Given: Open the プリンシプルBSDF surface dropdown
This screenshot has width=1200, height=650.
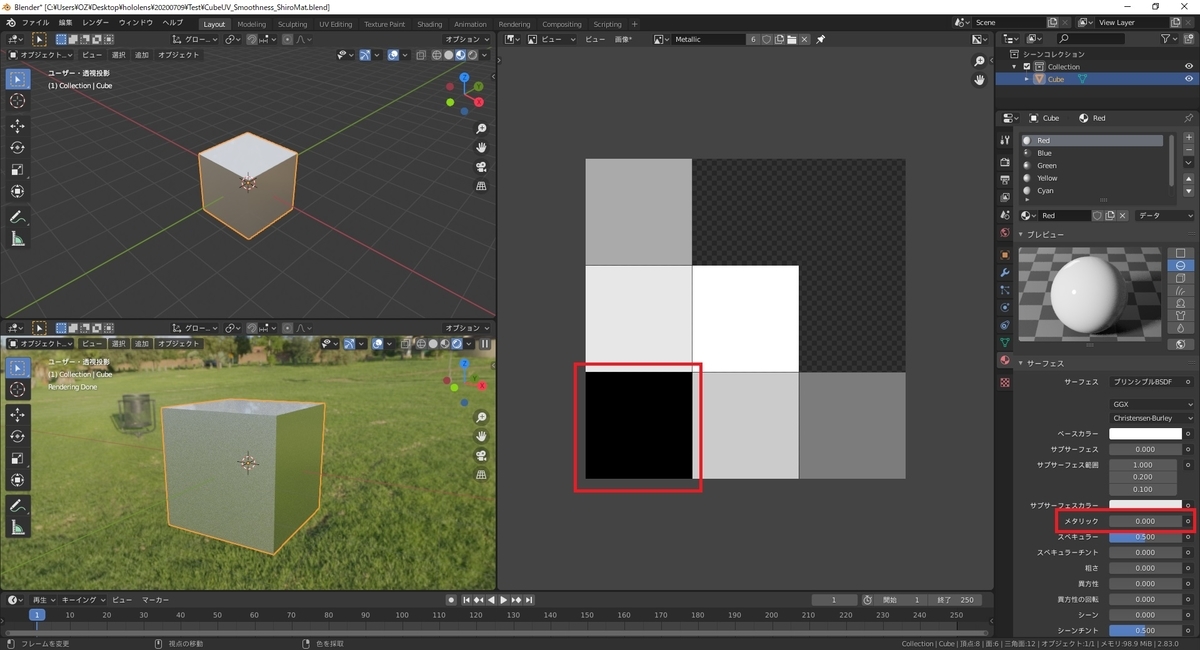Looking at the screenshot, I should pos(1148,382).
